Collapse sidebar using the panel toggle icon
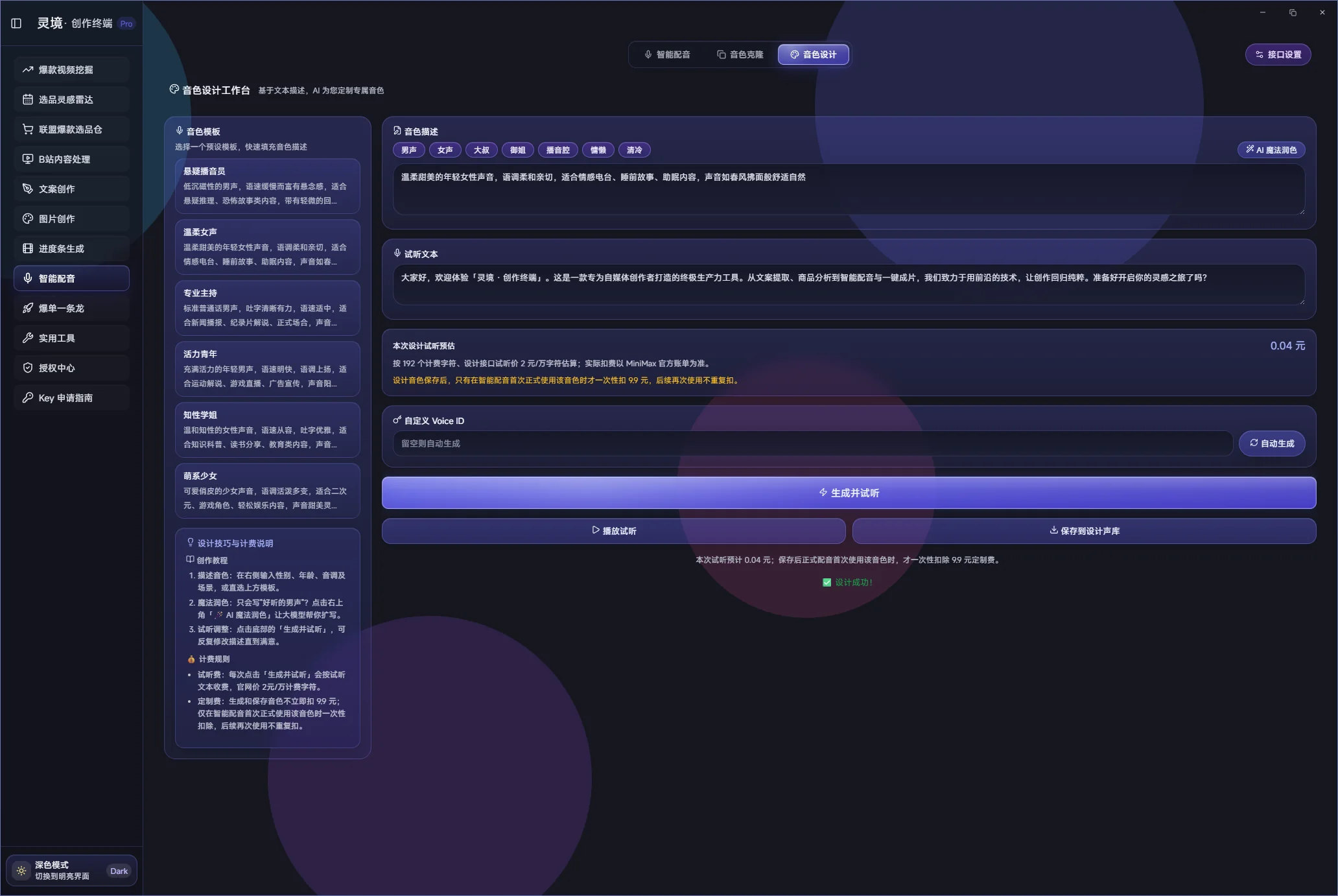Screen dimensions: 1338x896 coord(16,23)
